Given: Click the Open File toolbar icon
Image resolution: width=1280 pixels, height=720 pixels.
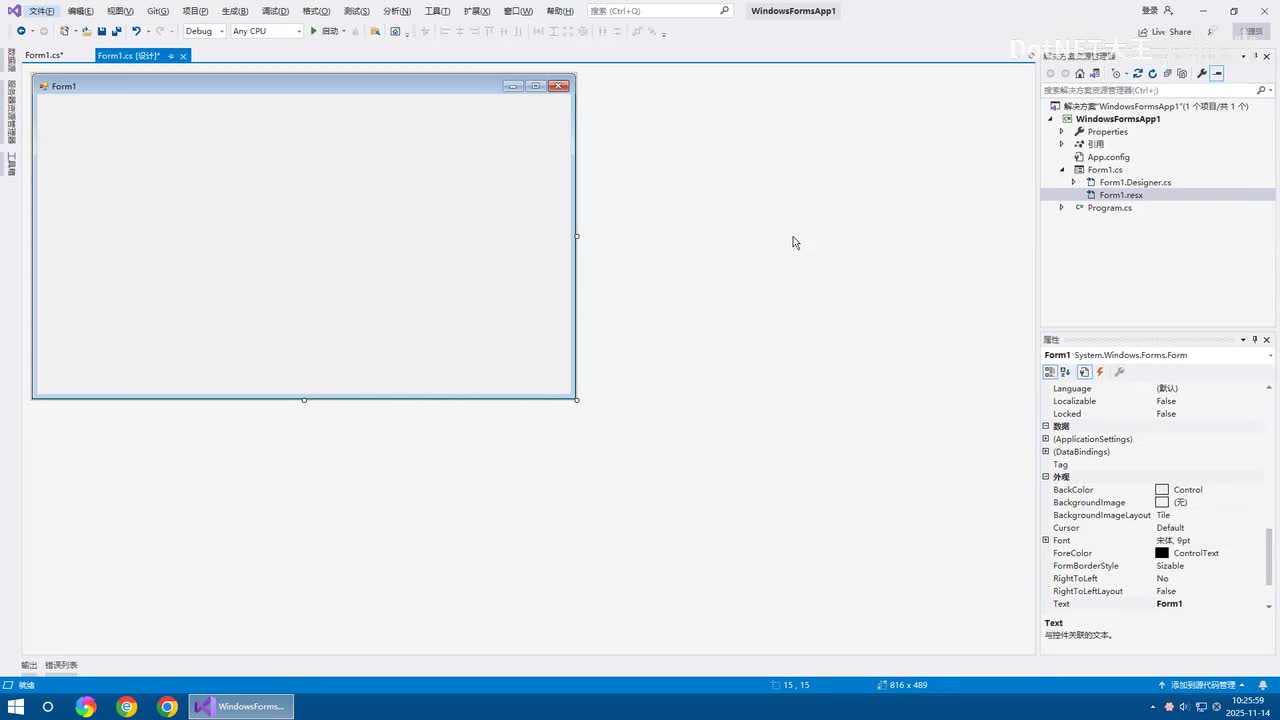Looking at the screenshot, I should click(x=87, y=31).
